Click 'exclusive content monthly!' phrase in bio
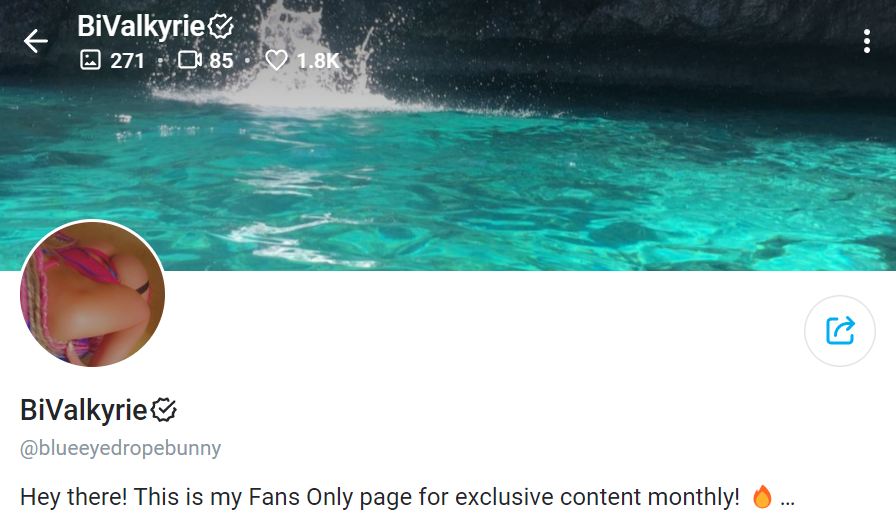This screenshot has height=526, width=896. (x=597, y=497)
